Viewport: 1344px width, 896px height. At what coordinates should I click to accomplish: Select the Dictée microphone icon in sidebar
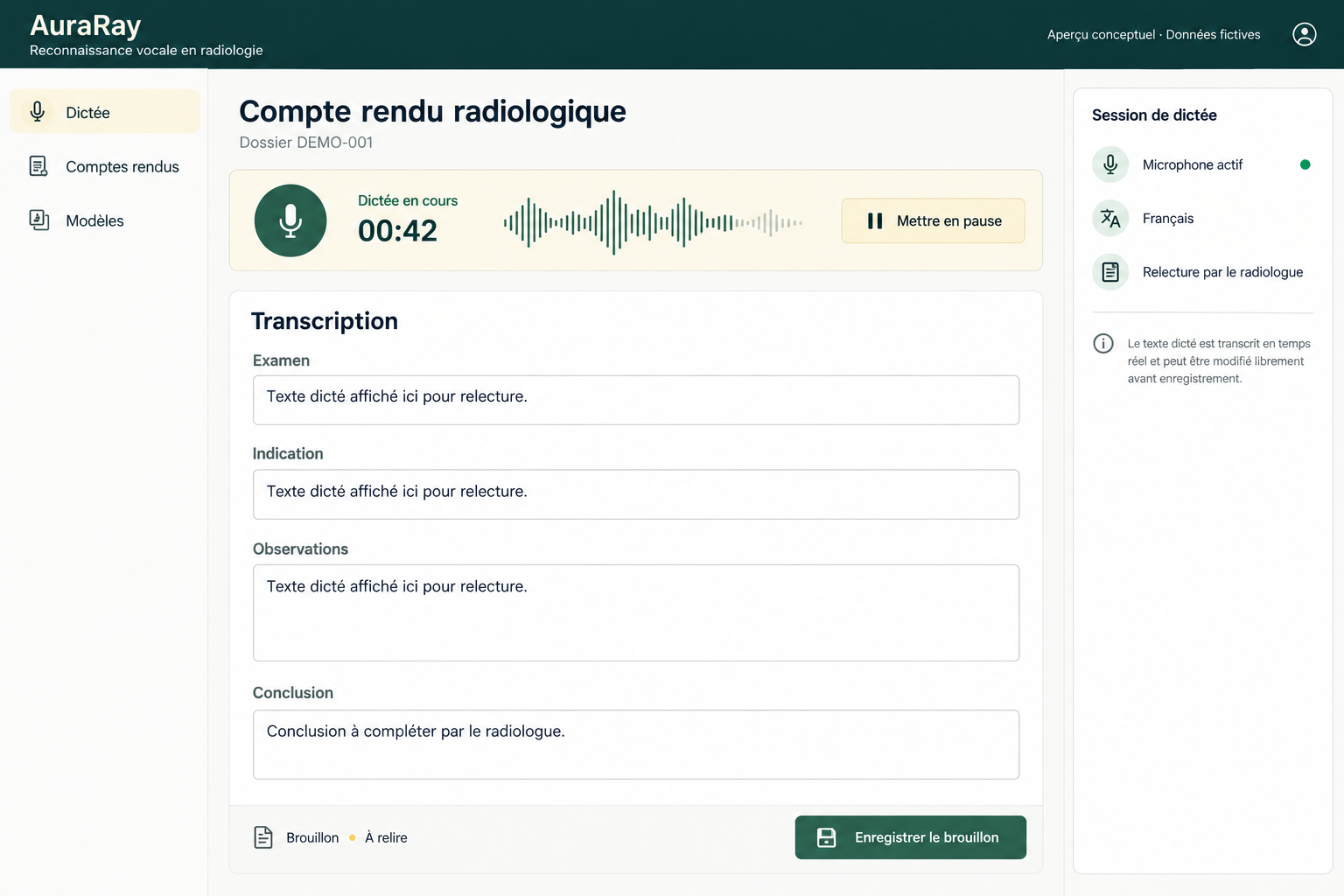[38, 112]
